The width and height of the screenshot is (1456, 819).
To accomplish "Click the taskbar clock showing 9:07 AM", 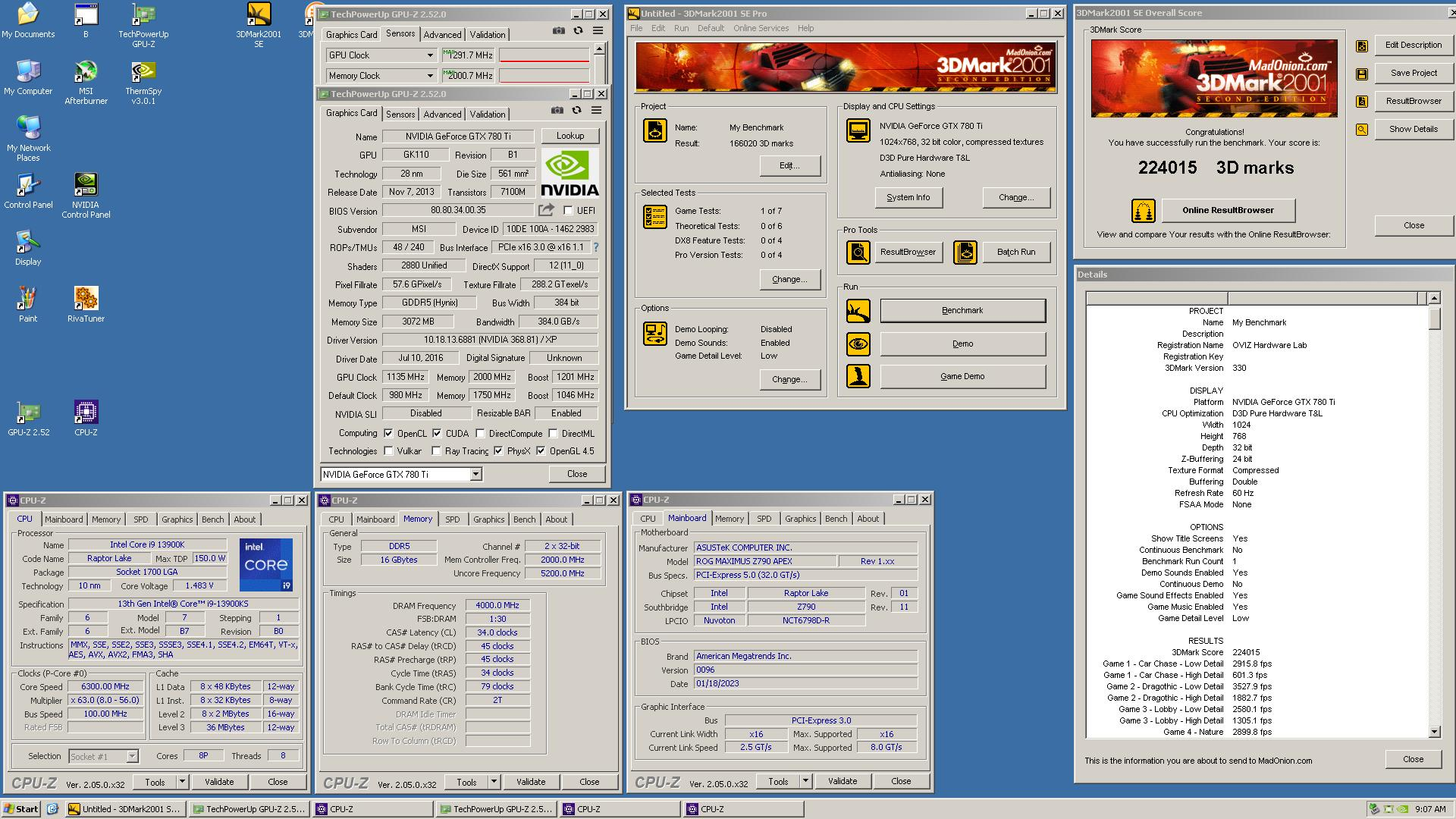I will tap(1430, 809).
